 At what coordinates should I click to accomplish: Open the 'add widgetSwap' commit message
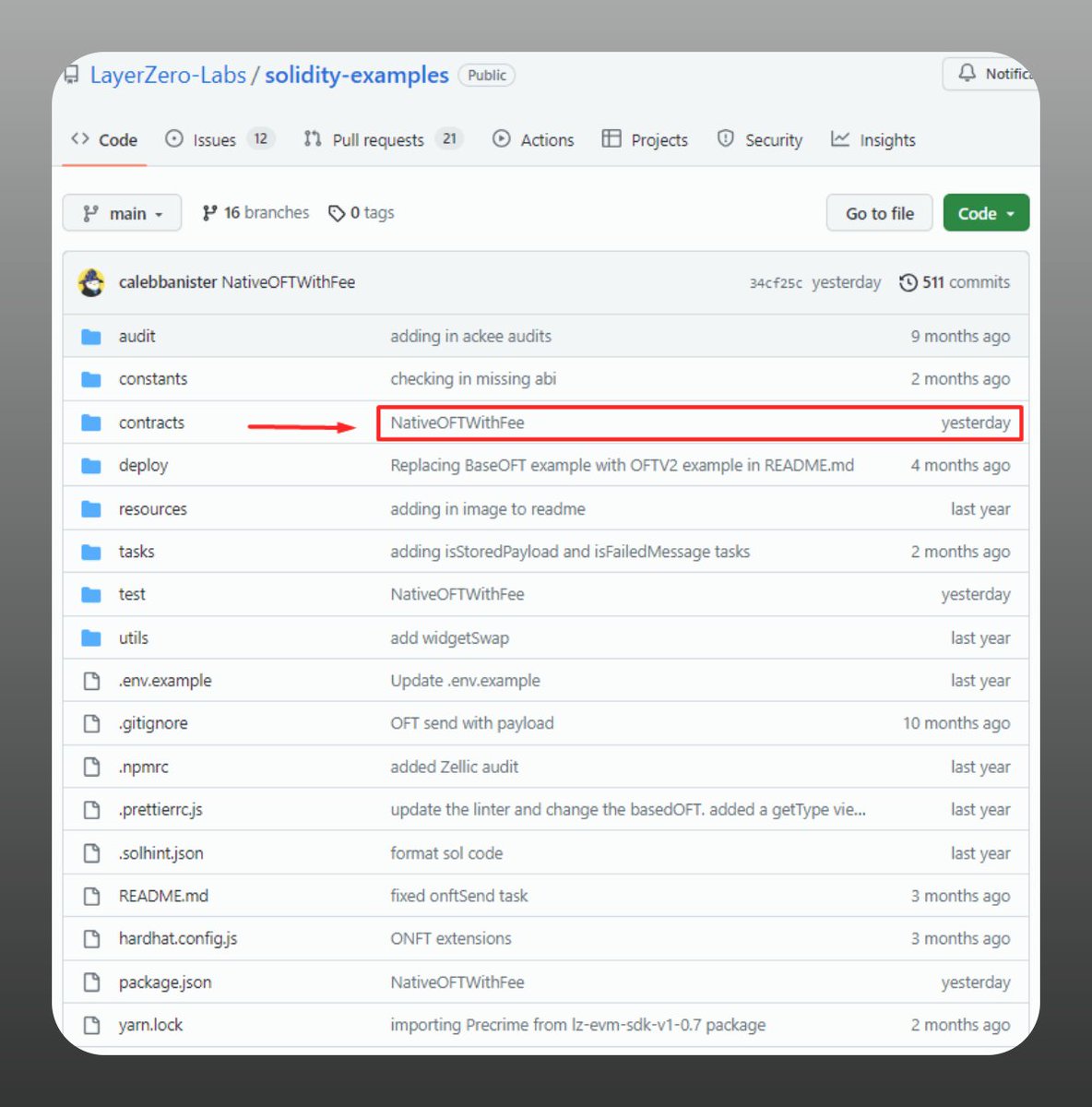(449, 638)
